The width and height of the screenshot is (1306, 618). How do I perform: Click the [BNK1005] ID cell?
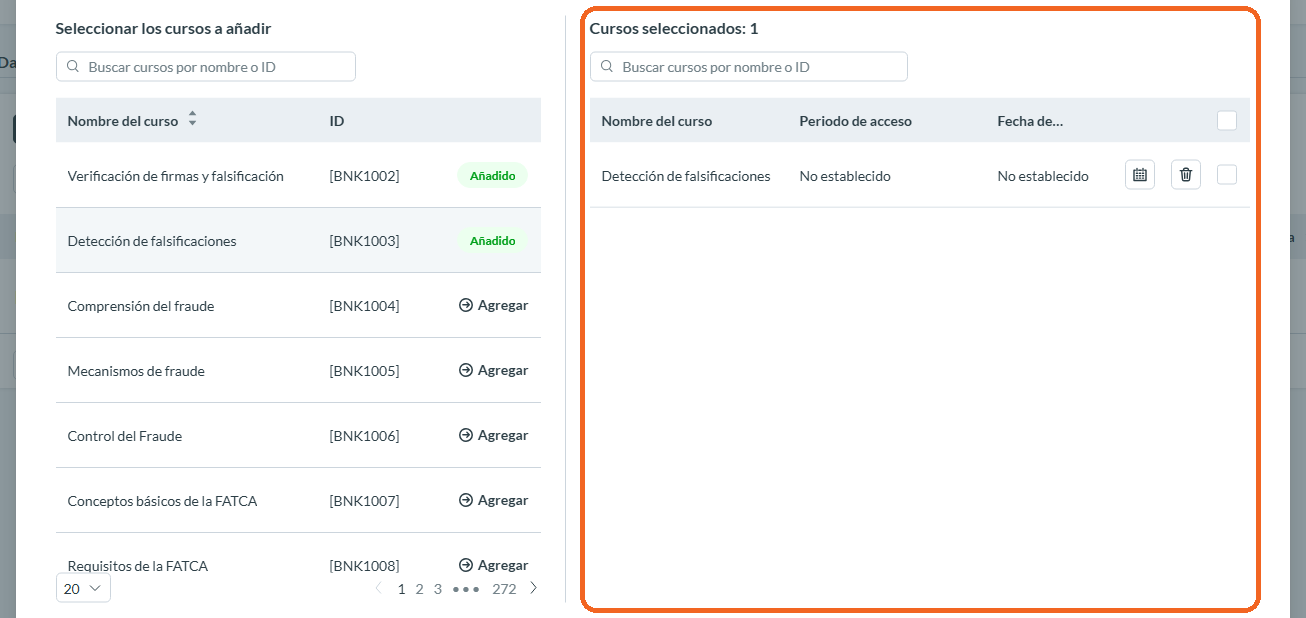click(x=364, y=371)
